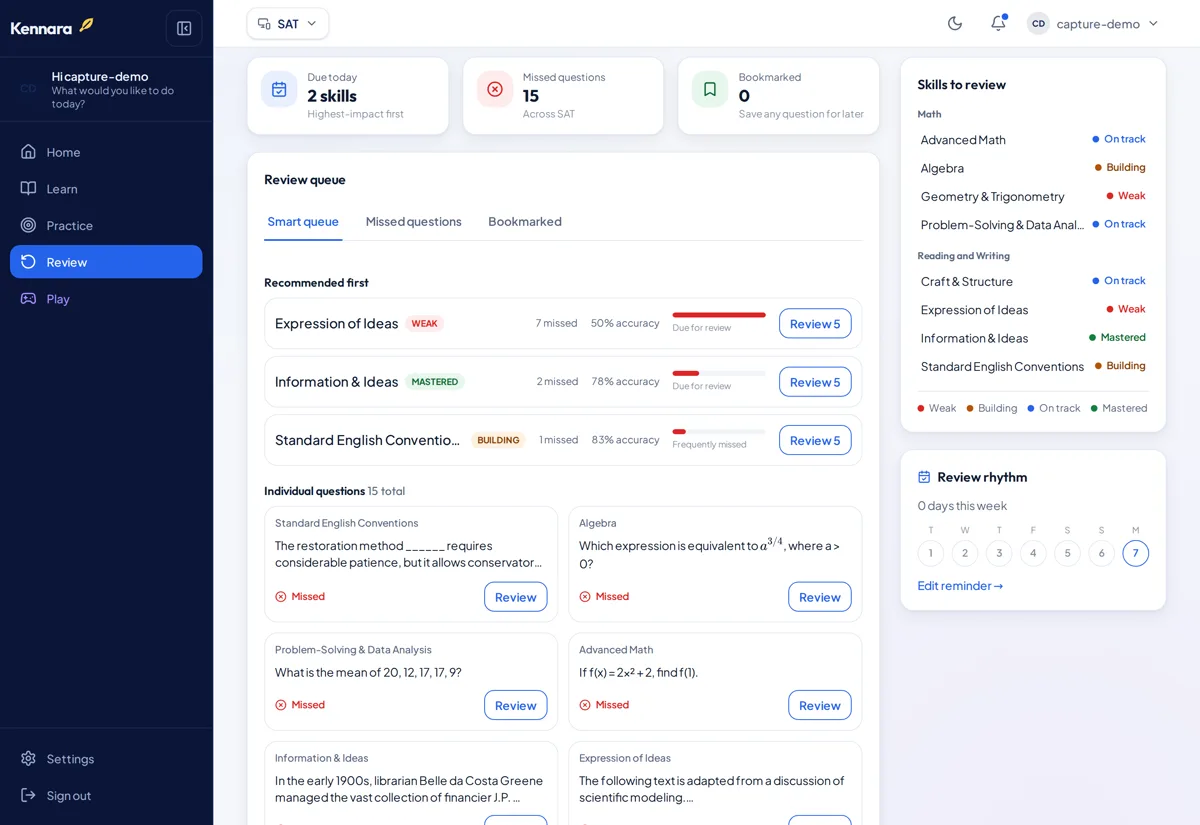1200x825 pixels.
Task: Toggle dark mode moon icon
Action: [955, 23]
